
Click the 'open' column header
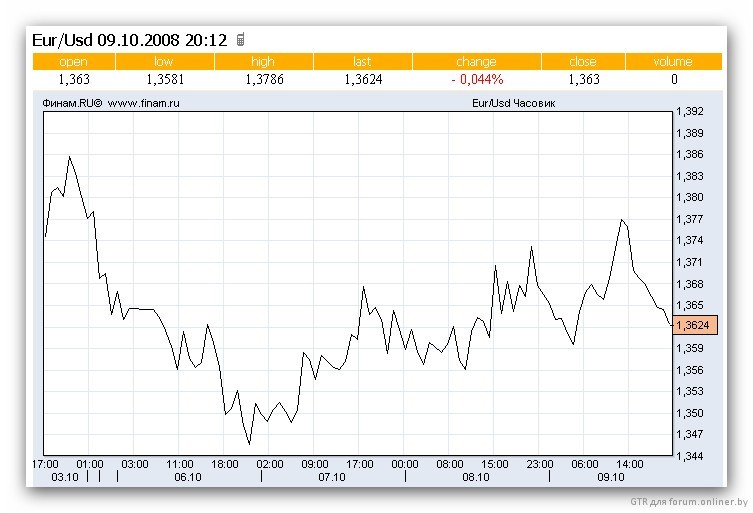pyautogui.click(x=73, y=61)
